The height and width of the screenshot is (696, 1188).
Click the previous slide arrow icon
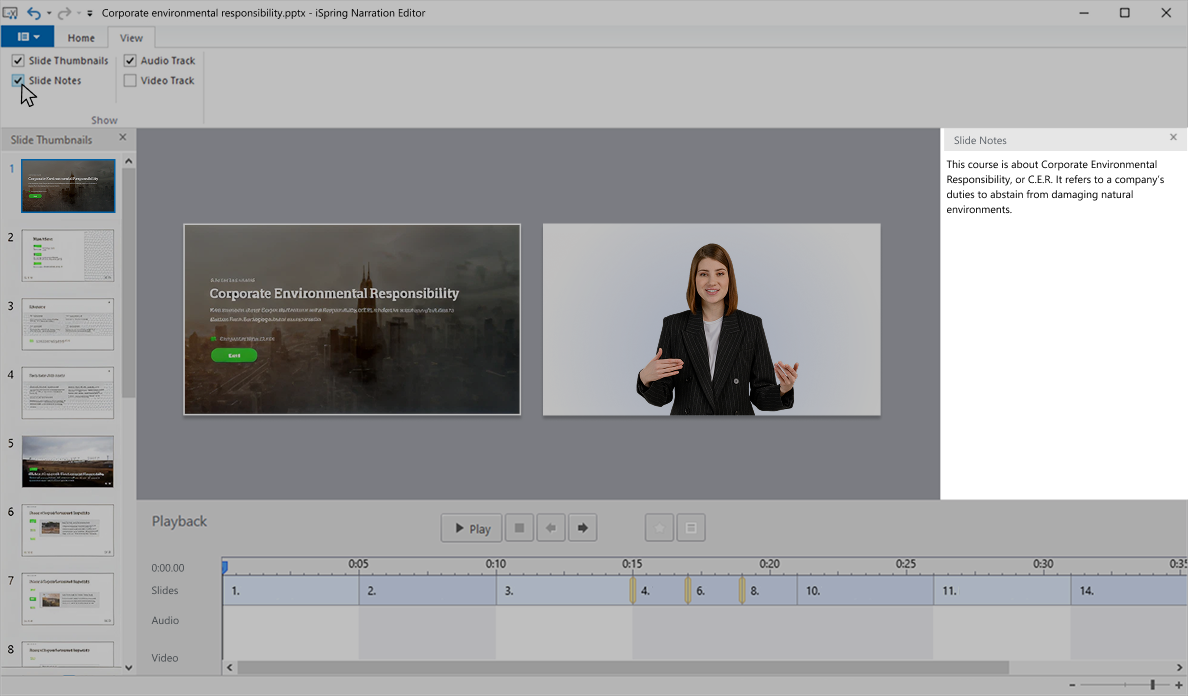point(551,527)
